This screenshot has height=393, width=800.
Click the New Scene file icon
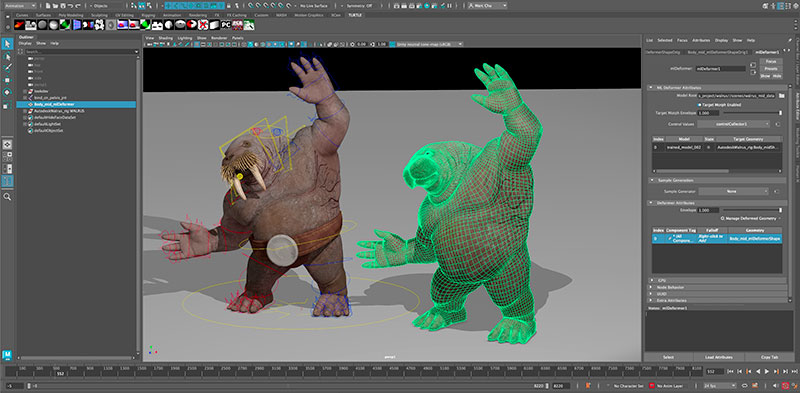pos(47,6)
